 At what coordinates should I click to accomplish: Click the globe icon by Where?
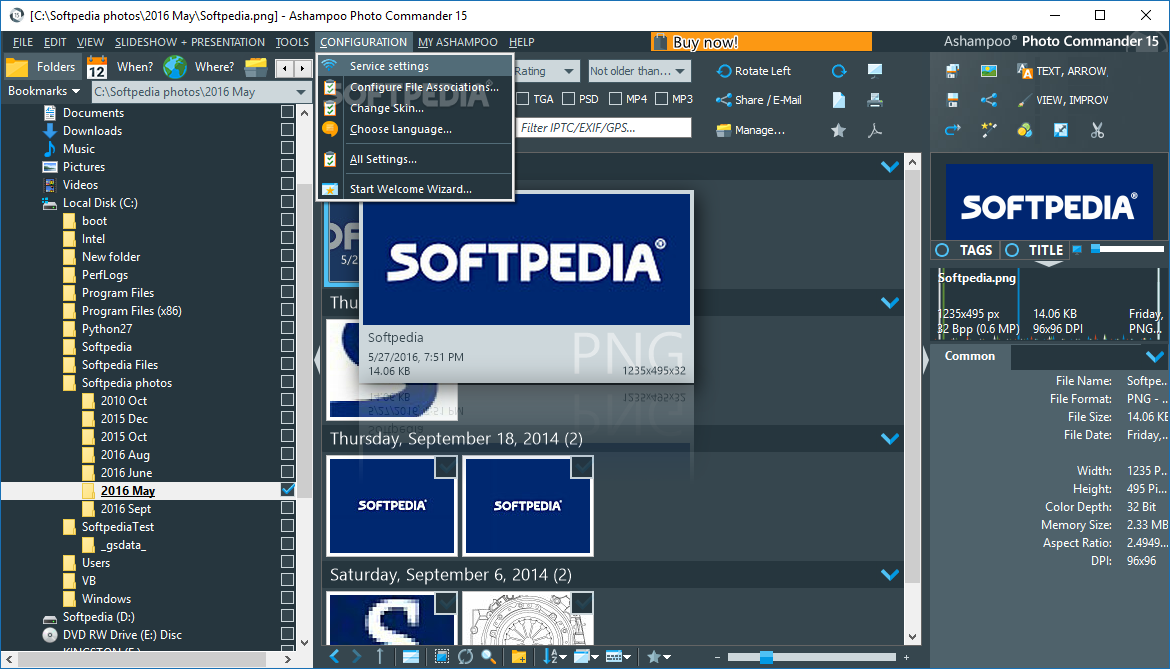point(175,67)
